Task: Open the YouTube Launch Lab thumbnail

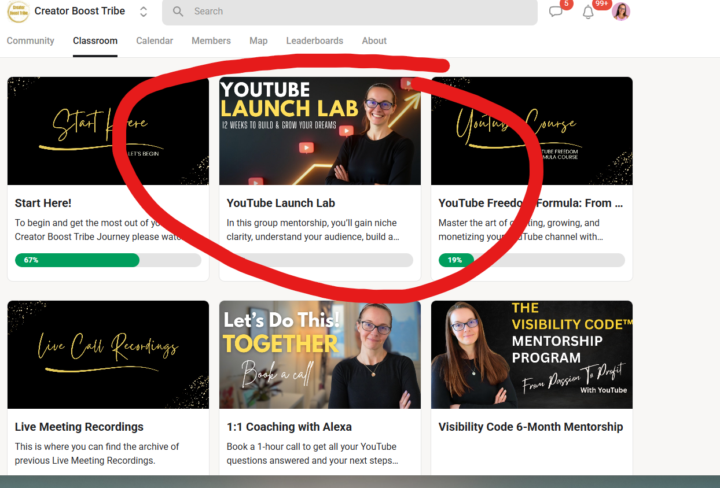Action: pyautogui.click(x=320, y=131)
